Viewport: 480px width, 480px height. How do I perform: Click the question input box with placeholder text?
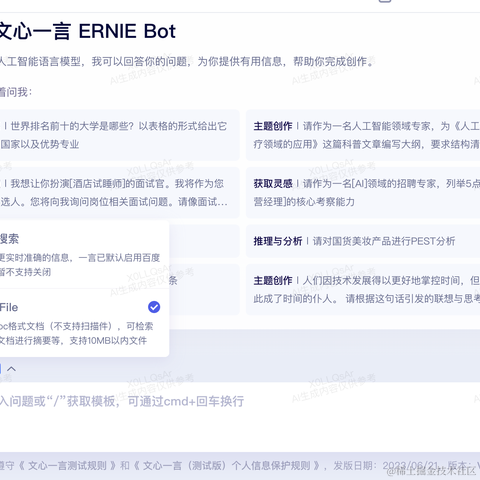[x=240, y=416]
